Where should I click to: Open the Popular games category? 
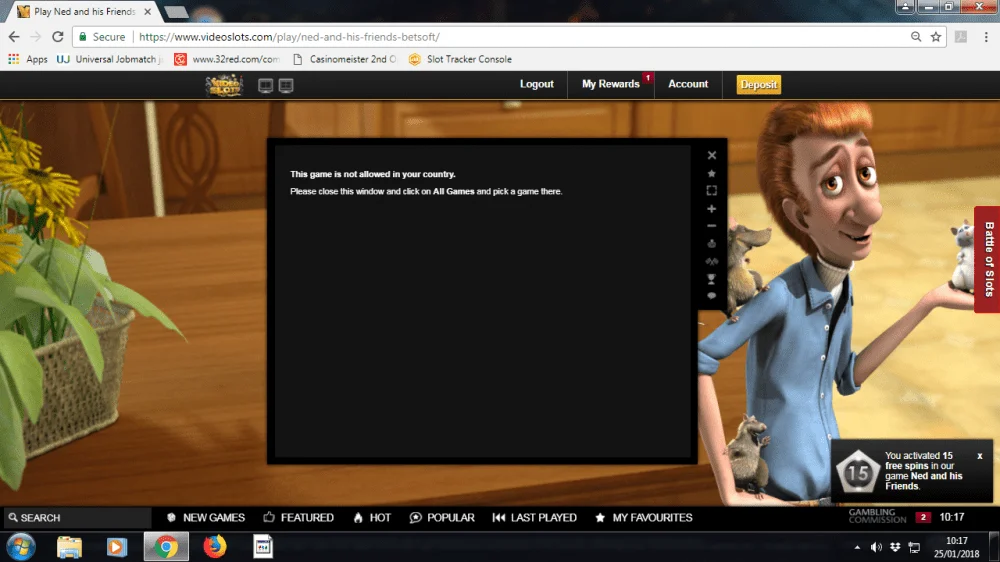pos(442,517)
